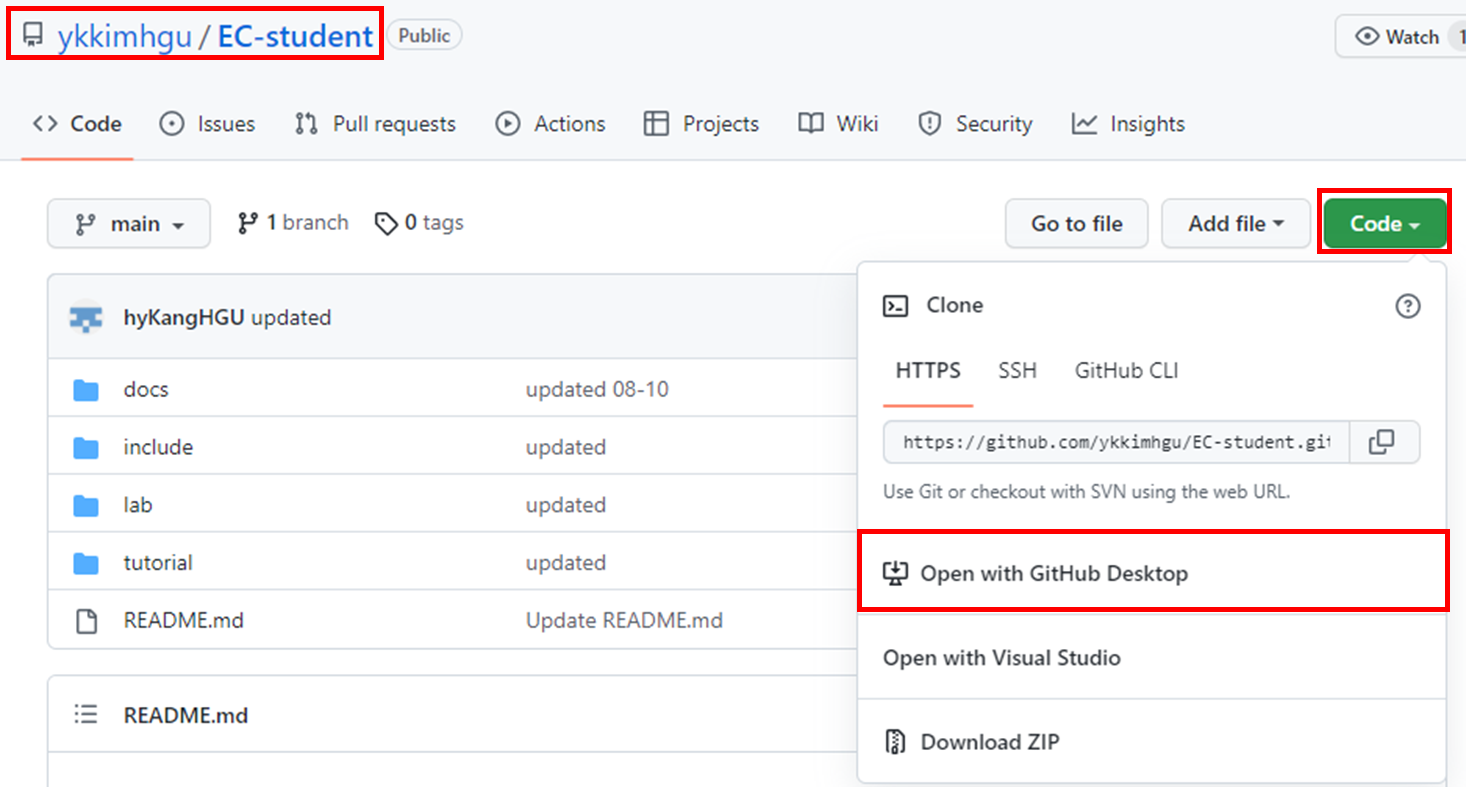Click the README table of contents icon
The width and height of the screenshot is (1466, 787).
(x=87, y=715)
